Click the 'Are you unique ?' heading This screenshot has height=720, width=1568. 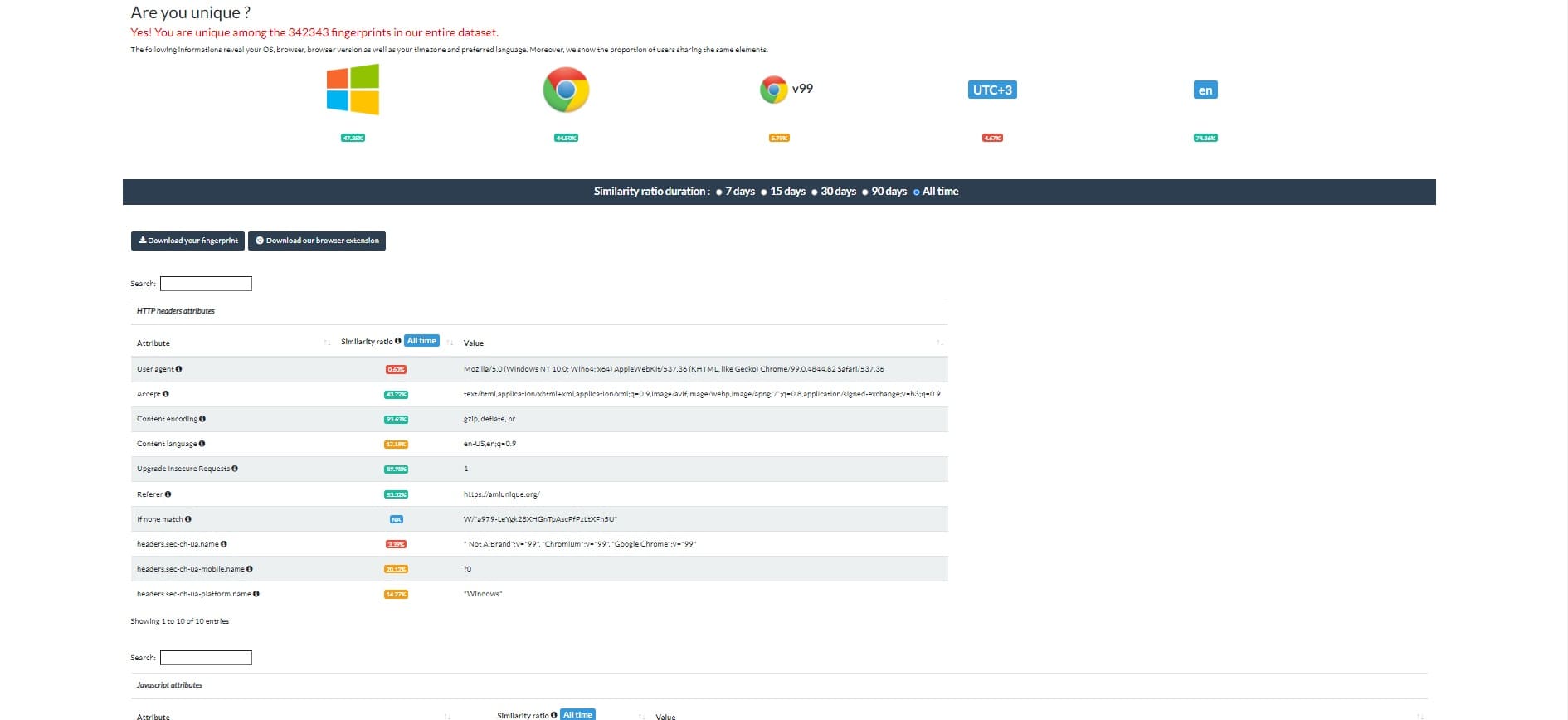(x=191, y=12)
